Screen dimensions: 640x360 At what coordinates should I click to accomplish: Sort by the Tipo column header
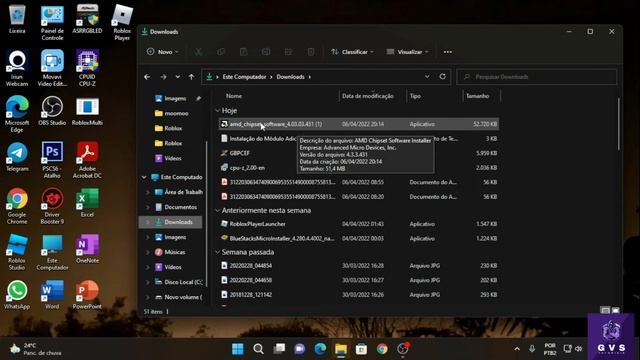click(x=415, y=96)
